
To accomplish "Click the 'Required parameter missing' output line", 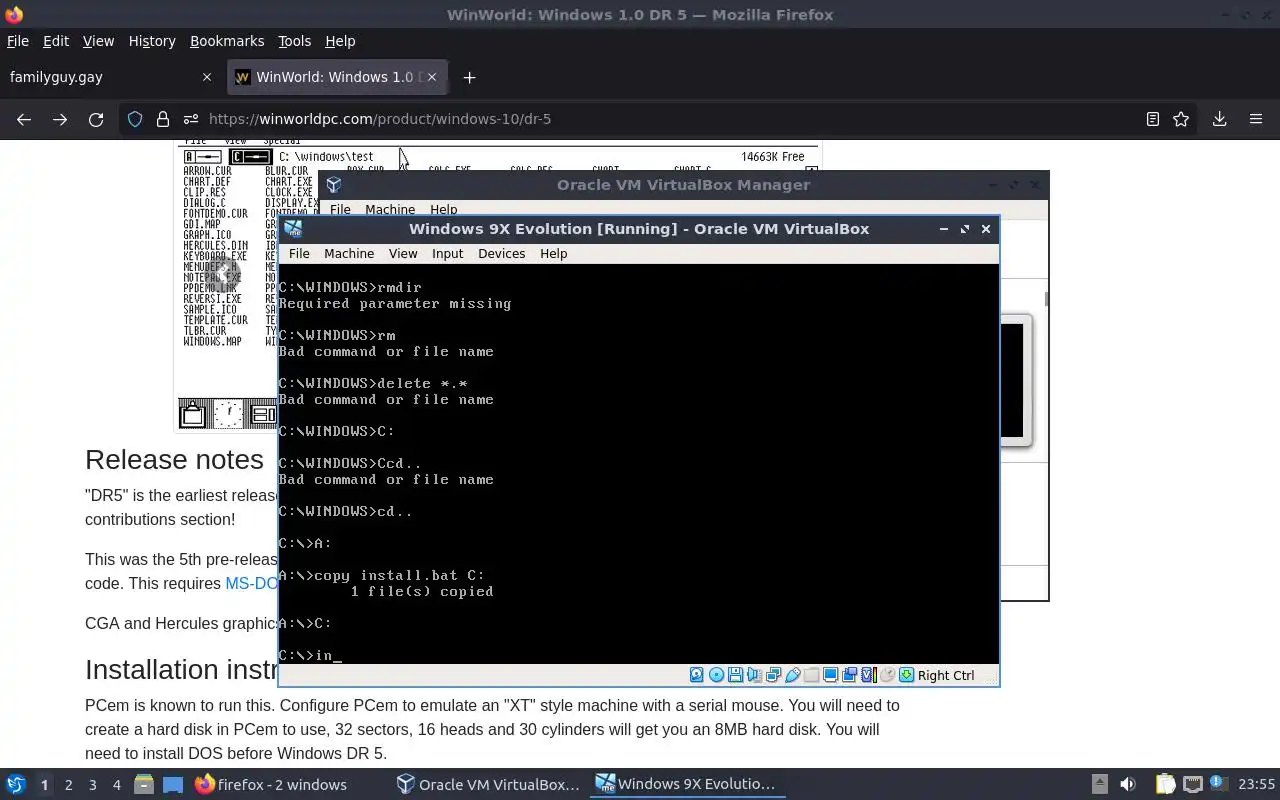I will (x=395, y=303).
